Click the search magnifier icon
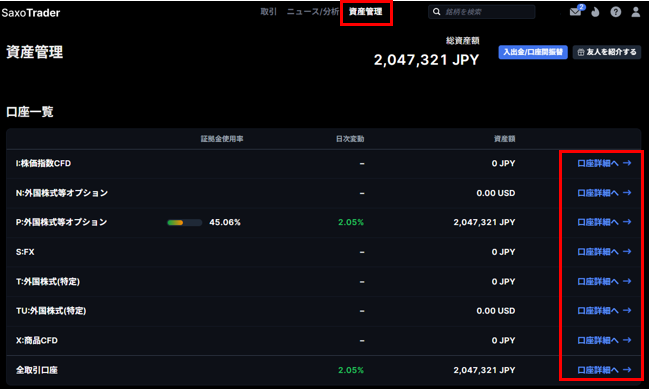Image resolution: width=649 pixels, height=389 pixels. pyautogui.click(x=436, y=12)
